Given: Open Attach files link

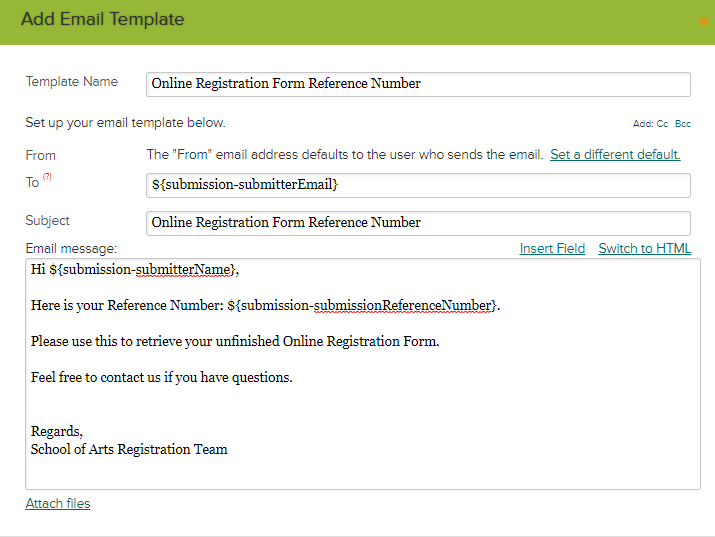Looking at the screenshot, I should coord(58,503).
